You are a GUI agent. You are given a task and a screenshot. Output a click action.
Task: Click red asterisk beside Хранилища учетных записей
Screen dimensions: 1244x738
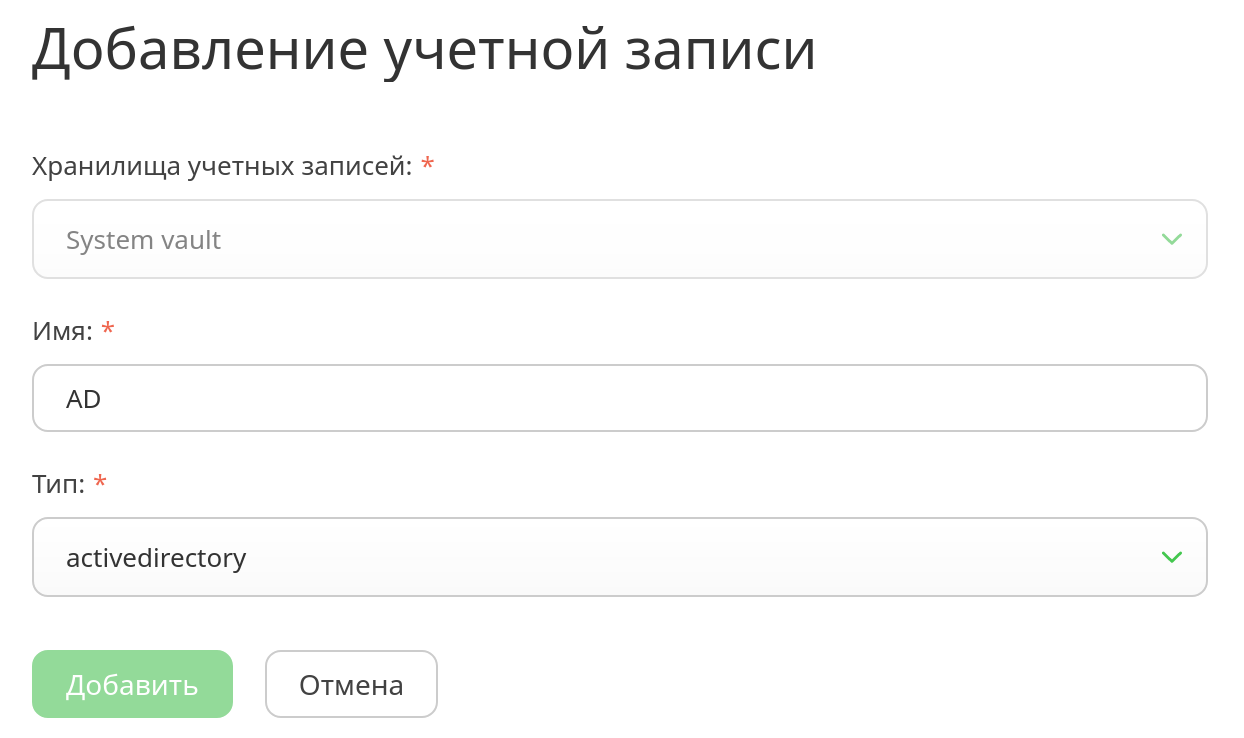point(428,164)
